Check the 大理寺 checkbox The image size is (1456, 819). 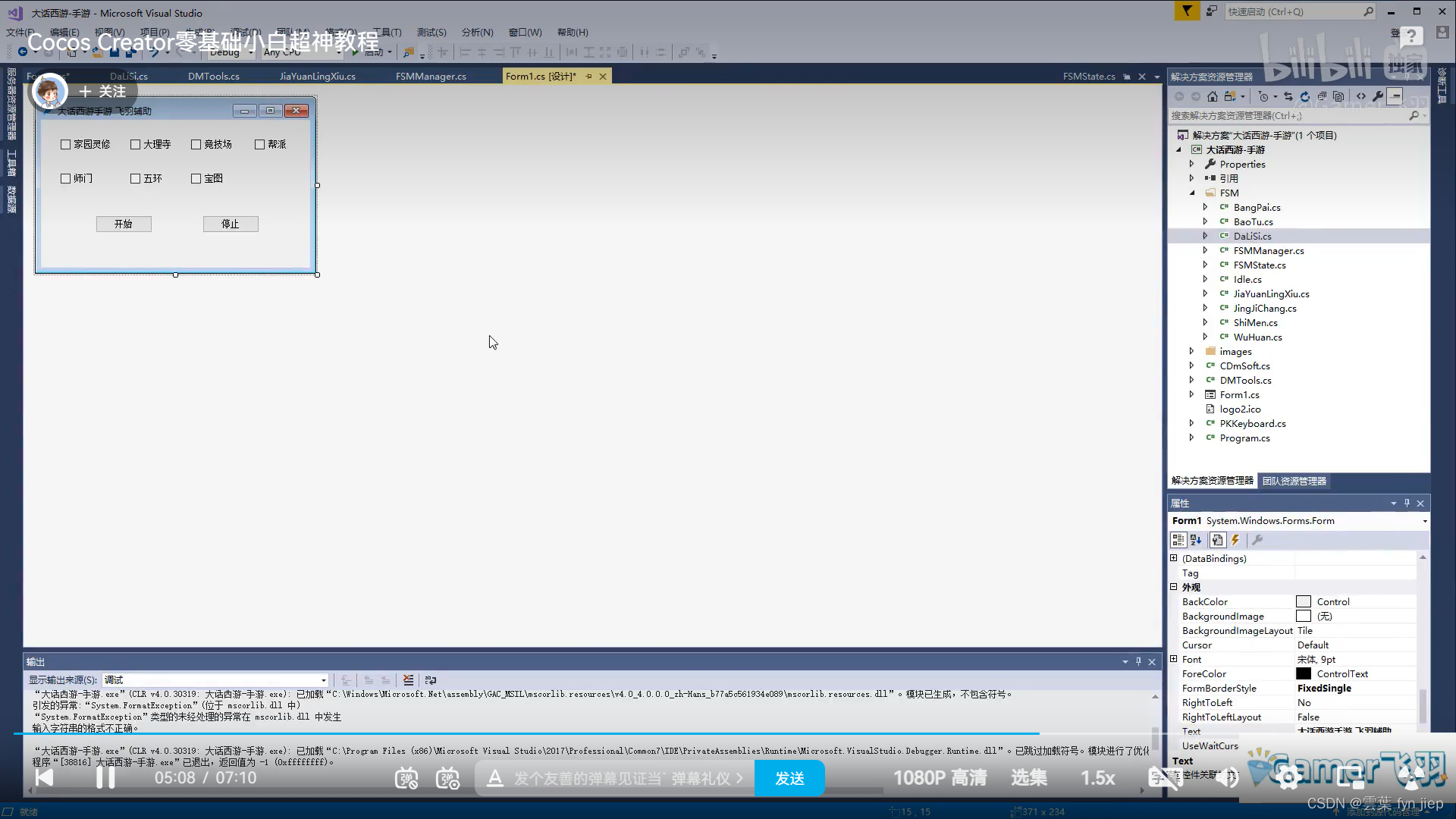tap(135, 144)
